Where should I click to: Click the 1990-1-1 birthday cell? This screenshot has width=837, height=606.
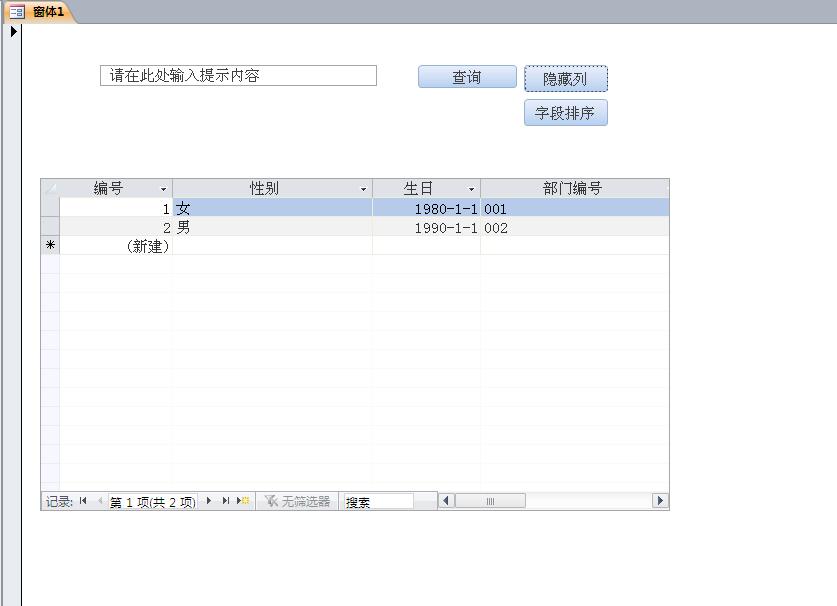tap(427, 227)
